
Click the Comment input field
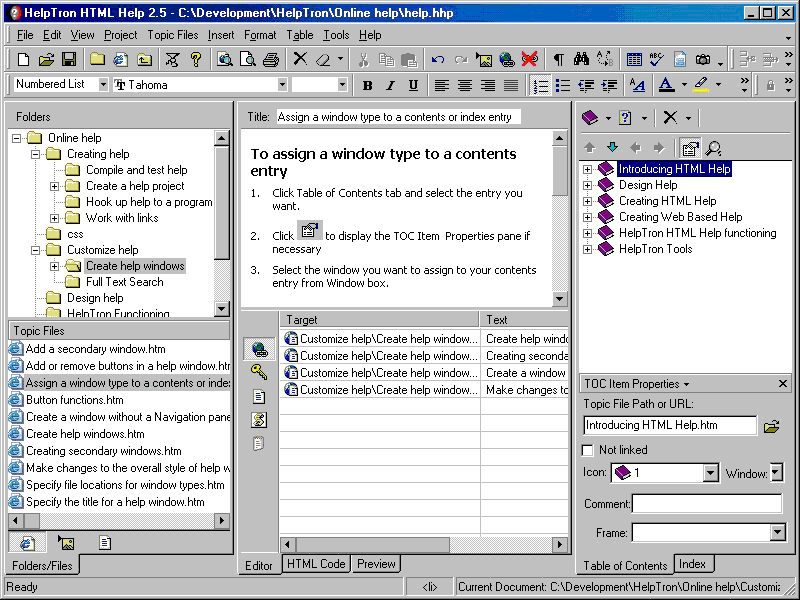point(707,504)
